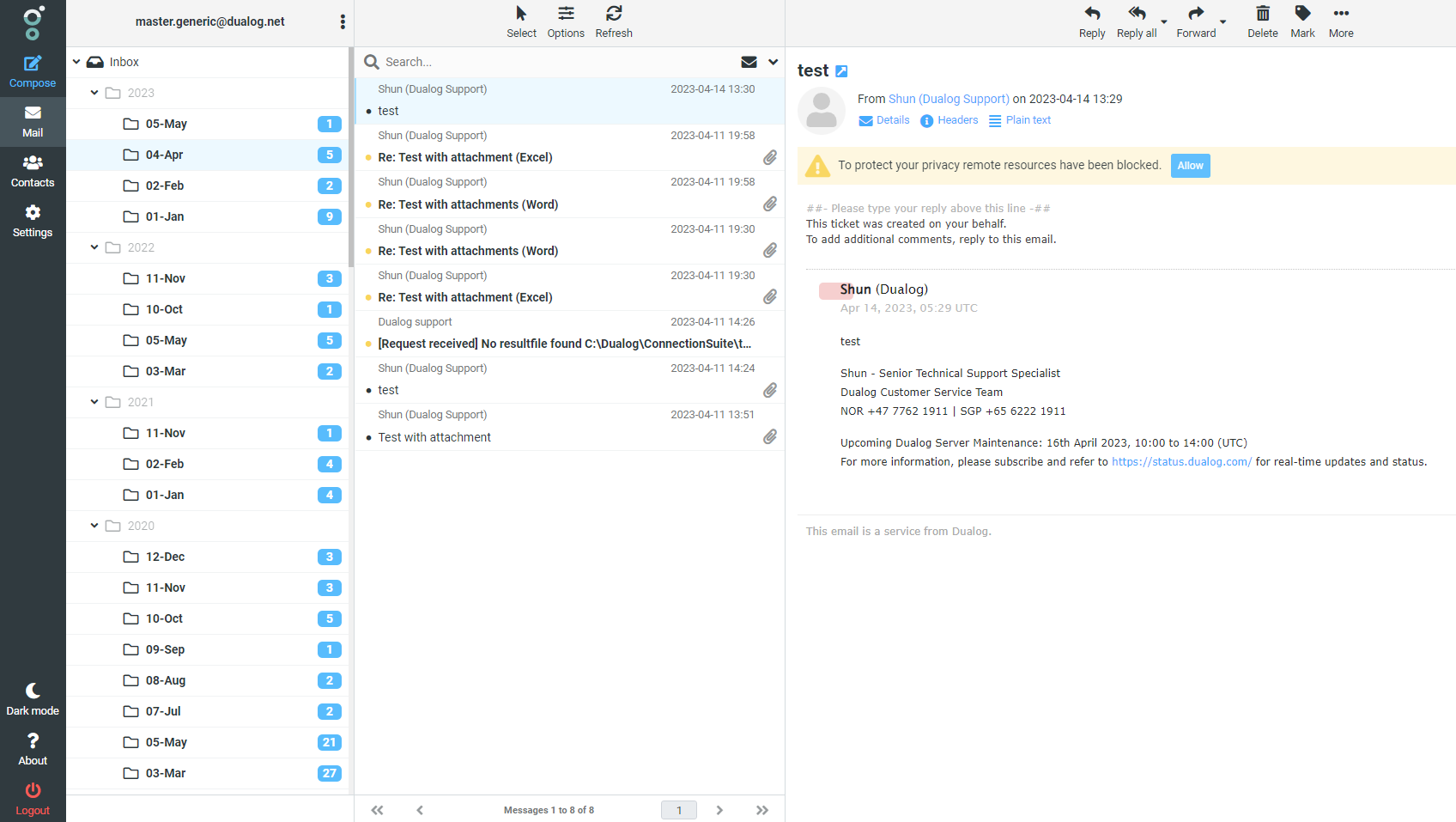Go to the Mail section
1456x822 pixels.
pyautogui.click(x=33, y=122)
